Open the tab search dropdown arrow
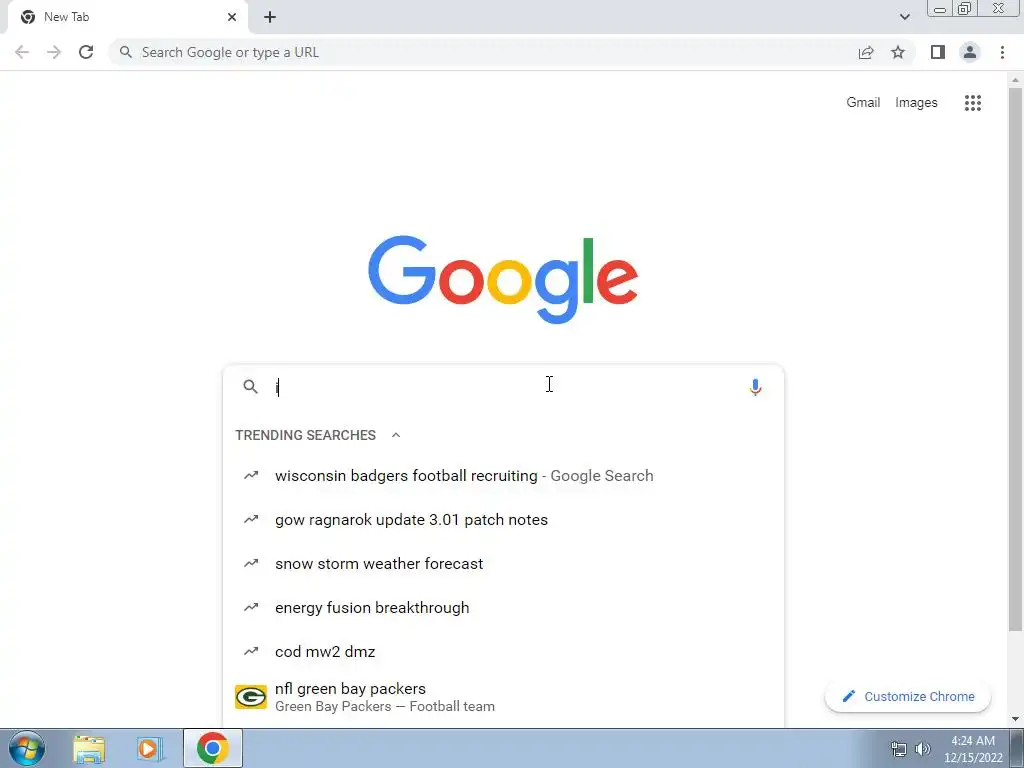Screen dimensions: 1024x768 [904, 17]
